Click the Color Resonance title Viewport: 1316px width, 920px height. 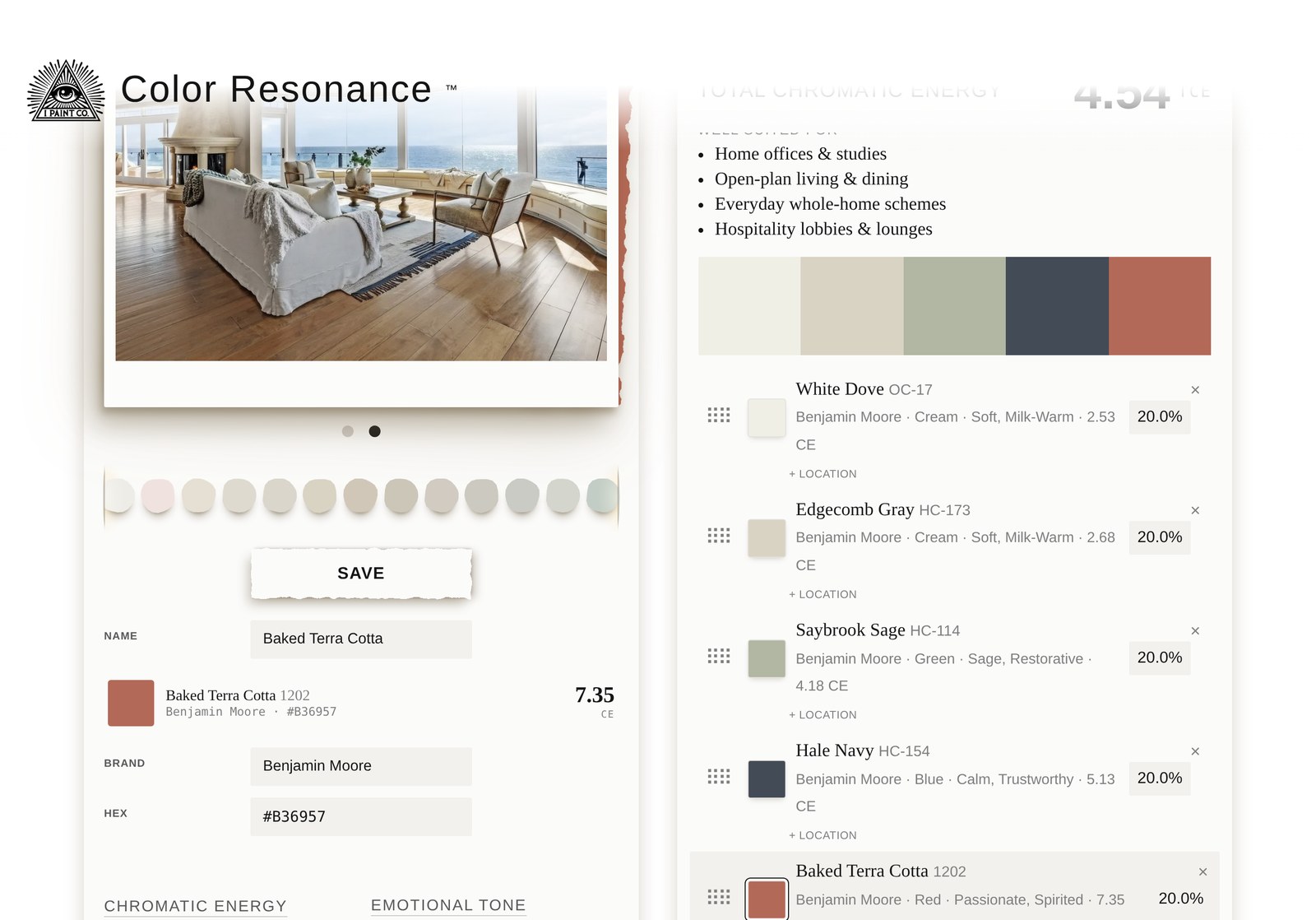(276, 89)
